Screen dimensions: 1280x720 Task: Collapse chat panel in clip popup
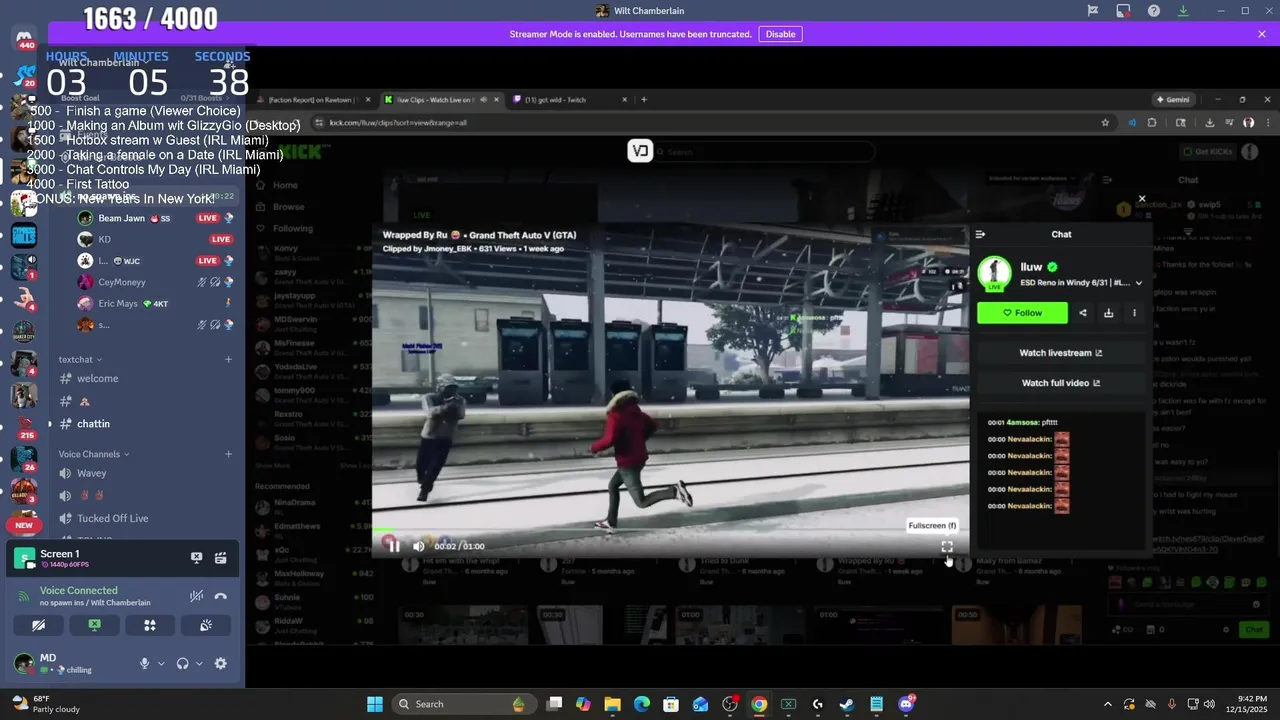click(x=980, y=234)
